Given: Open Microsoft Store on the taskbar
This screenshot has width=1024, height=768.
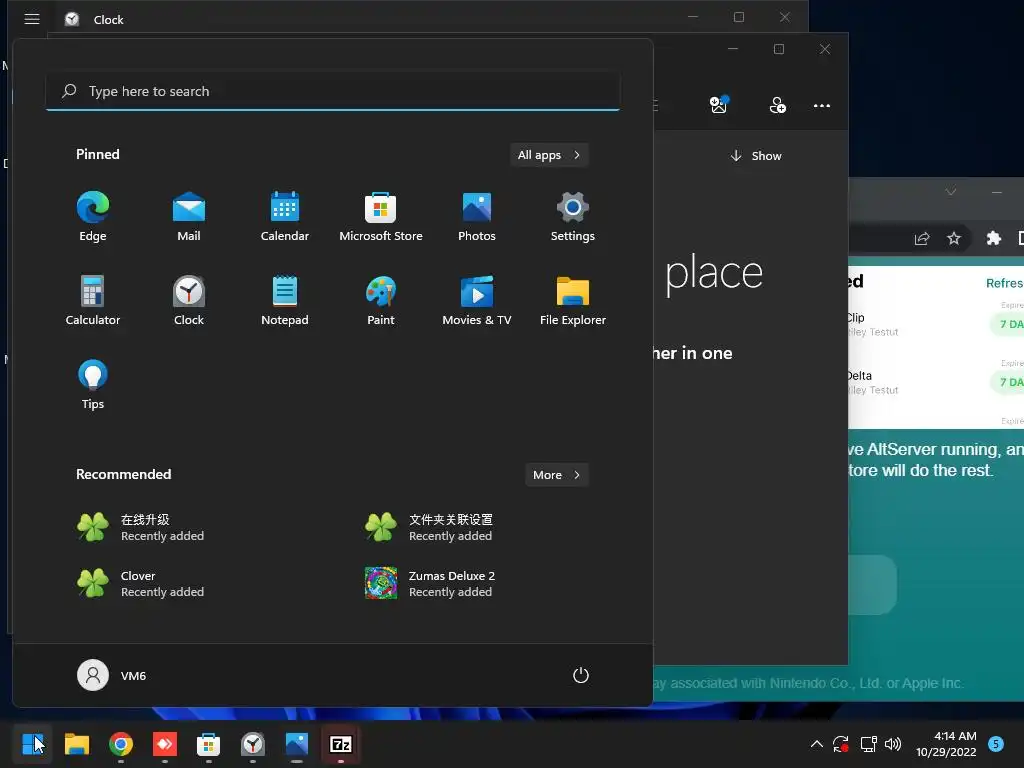Looking at the screenshot, I should pos(208,744).
